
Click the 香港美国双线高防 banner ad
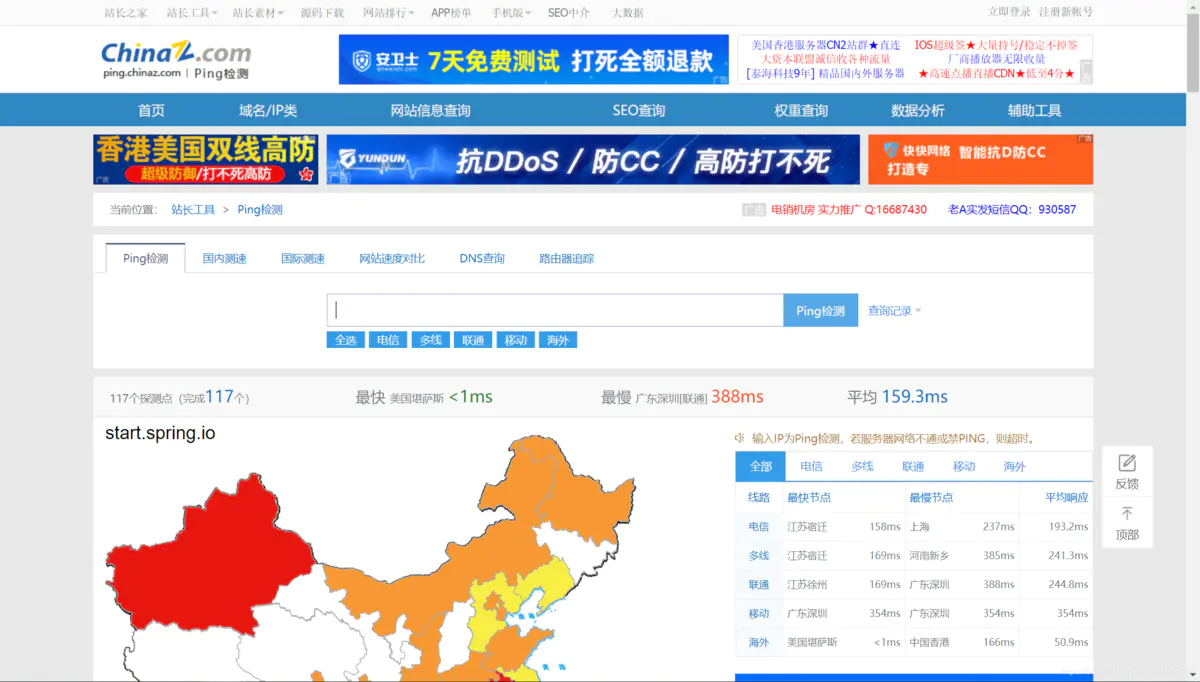206,160
